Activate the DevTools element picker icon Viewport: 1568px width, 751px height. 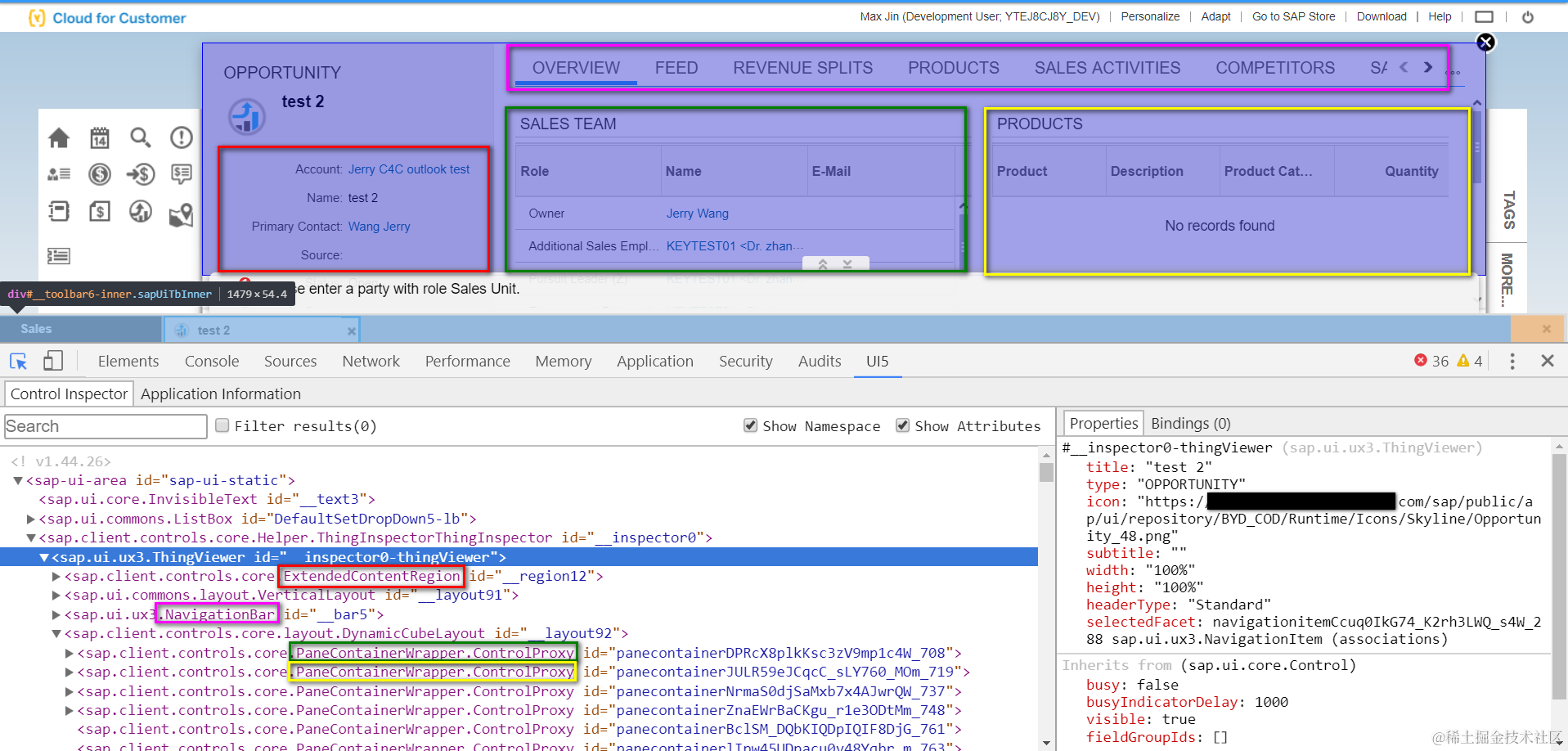pyautogui.click(x=18, y=361)
